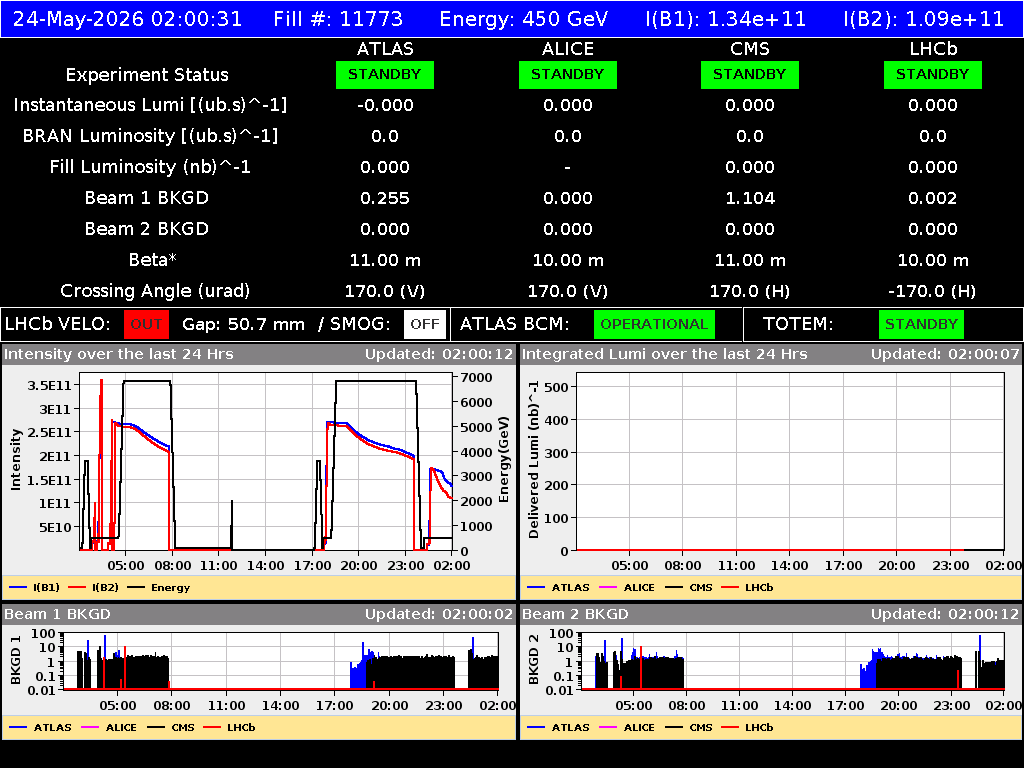
Task: Click the Gap: 50.7 mm reading
Action: [244, 324]
